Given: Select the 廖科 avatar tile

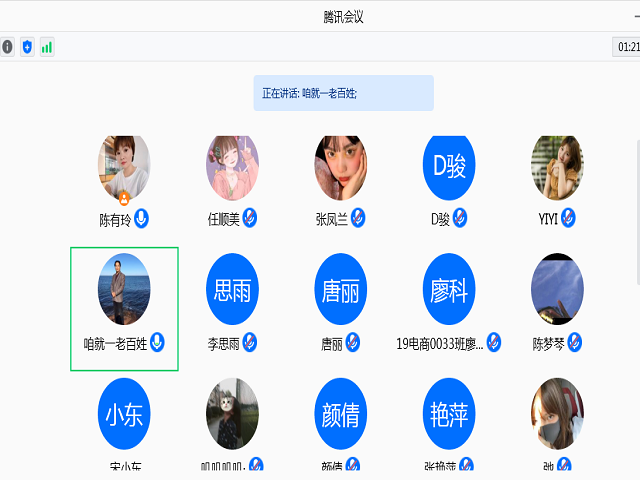Looking at the screenshot, I should tap(449, 290).
